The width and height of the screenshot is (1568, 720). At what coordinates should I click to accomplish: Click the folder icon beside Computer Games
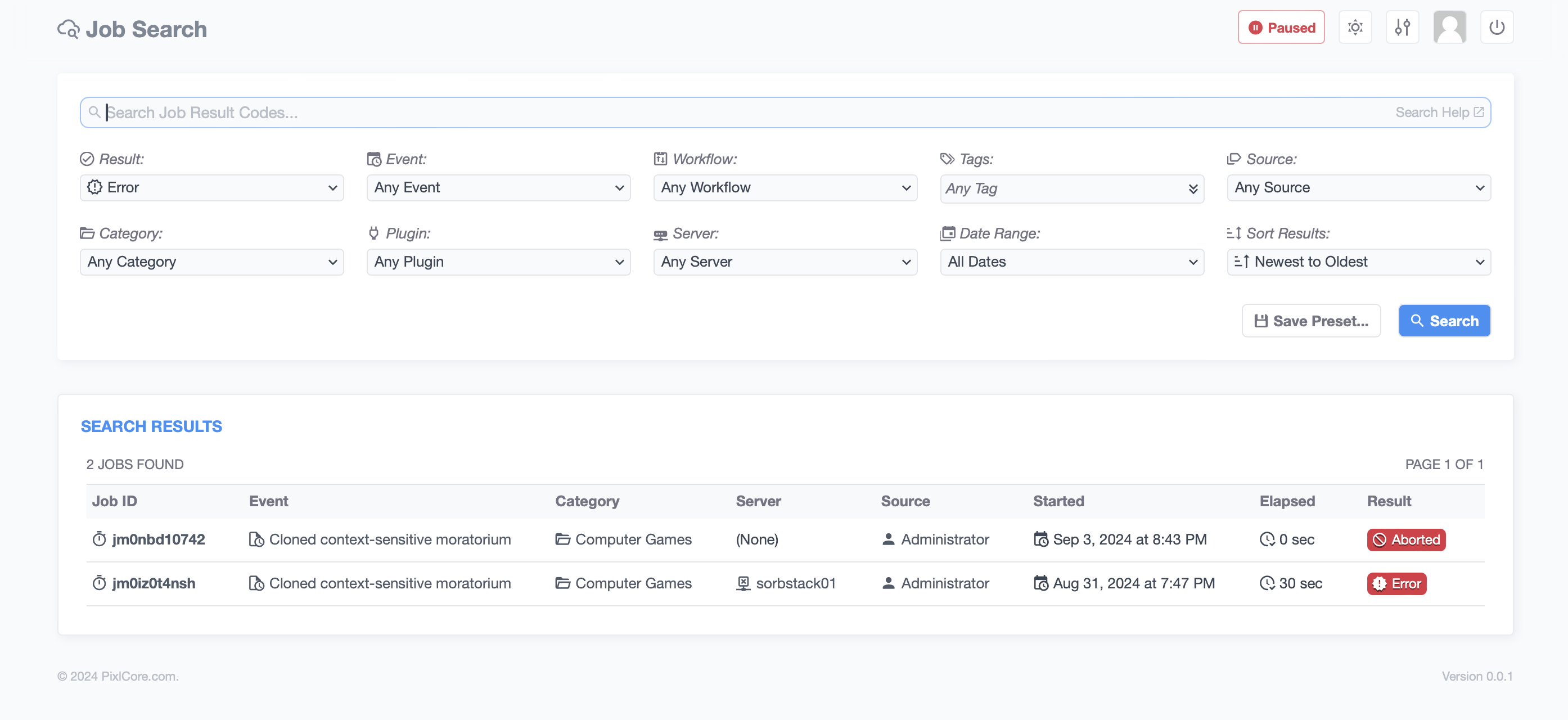pyautogui.click(x=563, y=539)
